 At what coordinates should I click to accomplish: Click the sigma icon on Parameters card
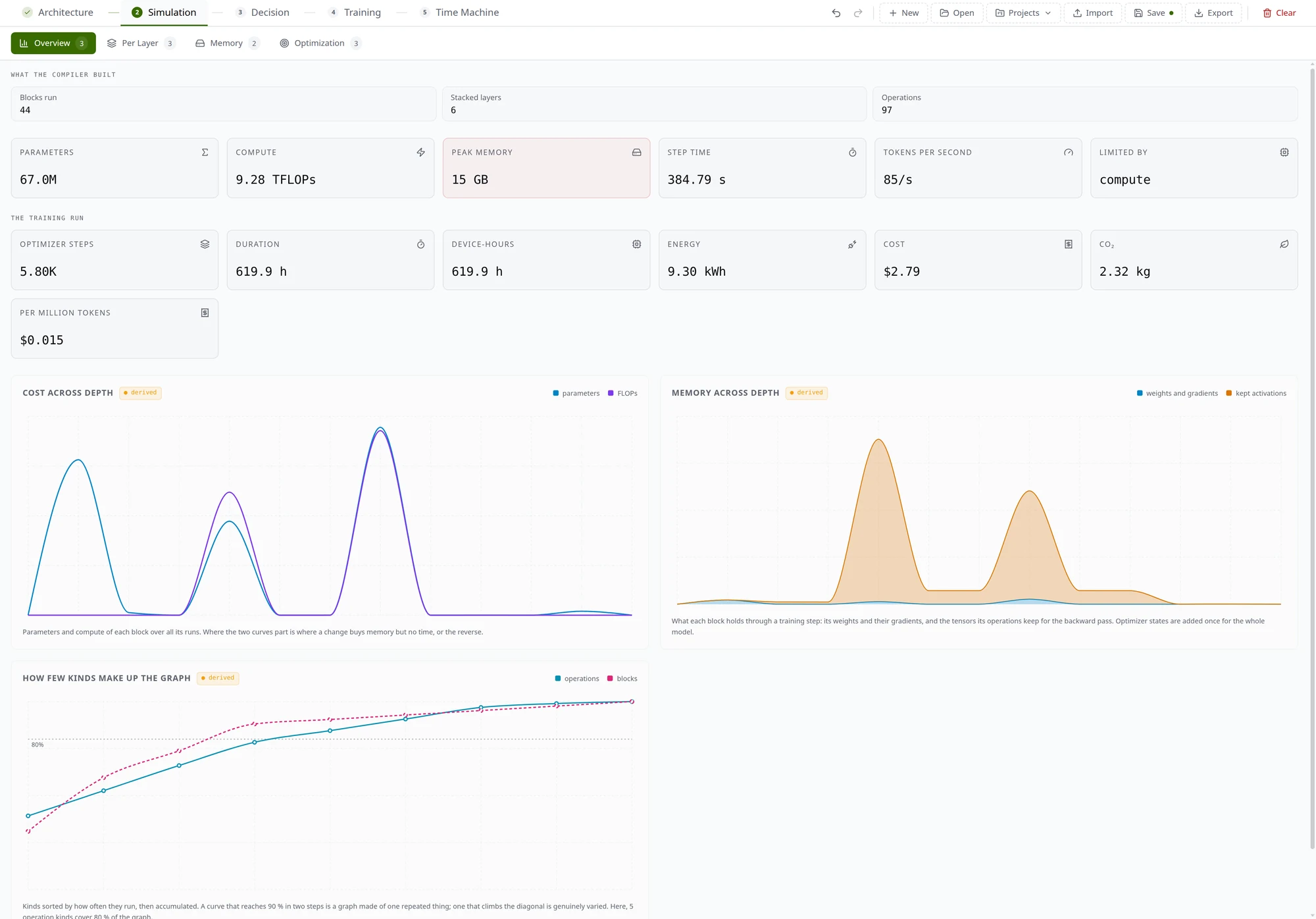[205, 152]
